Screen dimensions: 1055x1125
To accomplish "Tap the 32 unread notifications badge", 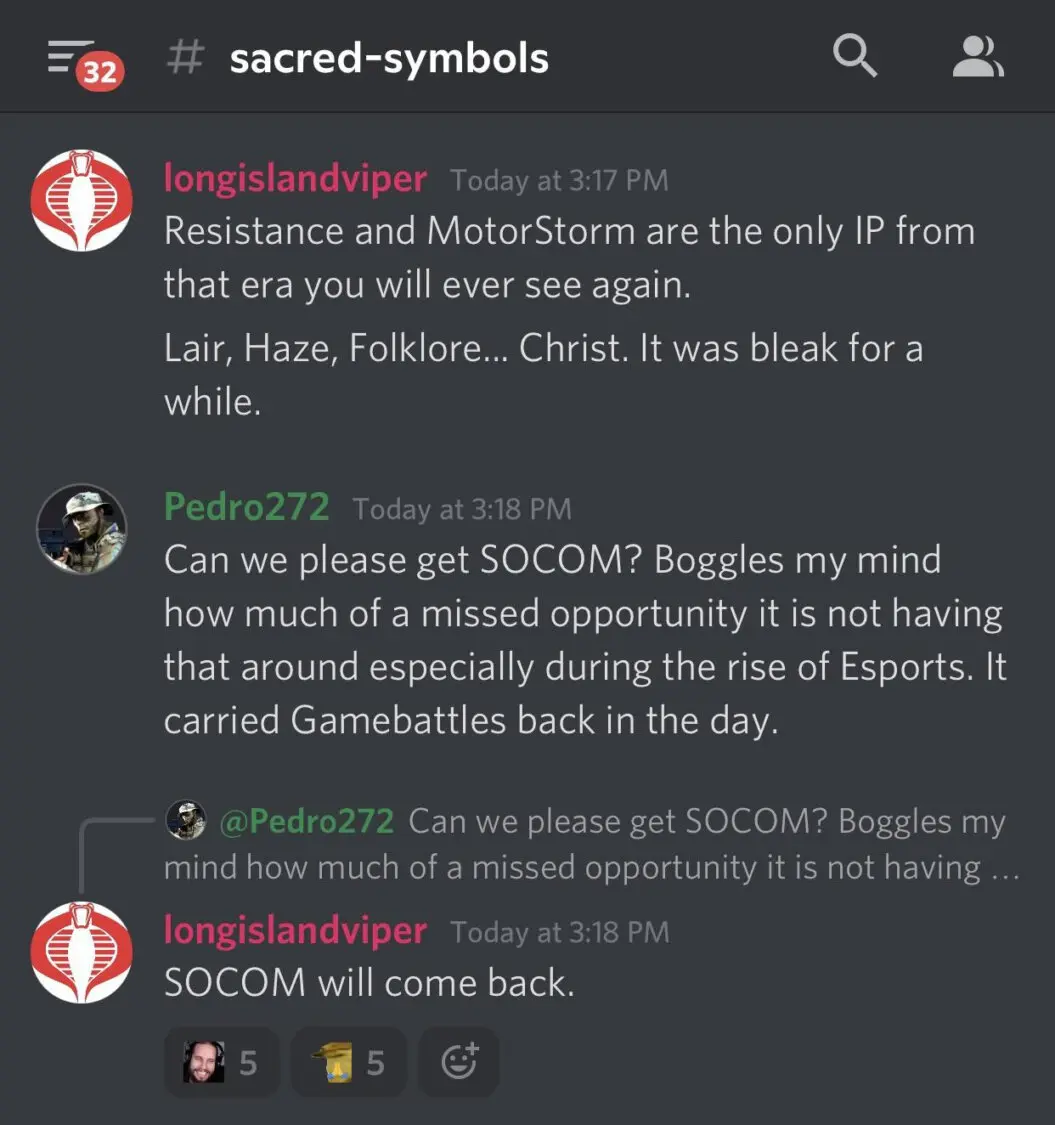I will [x=100, y=72].
